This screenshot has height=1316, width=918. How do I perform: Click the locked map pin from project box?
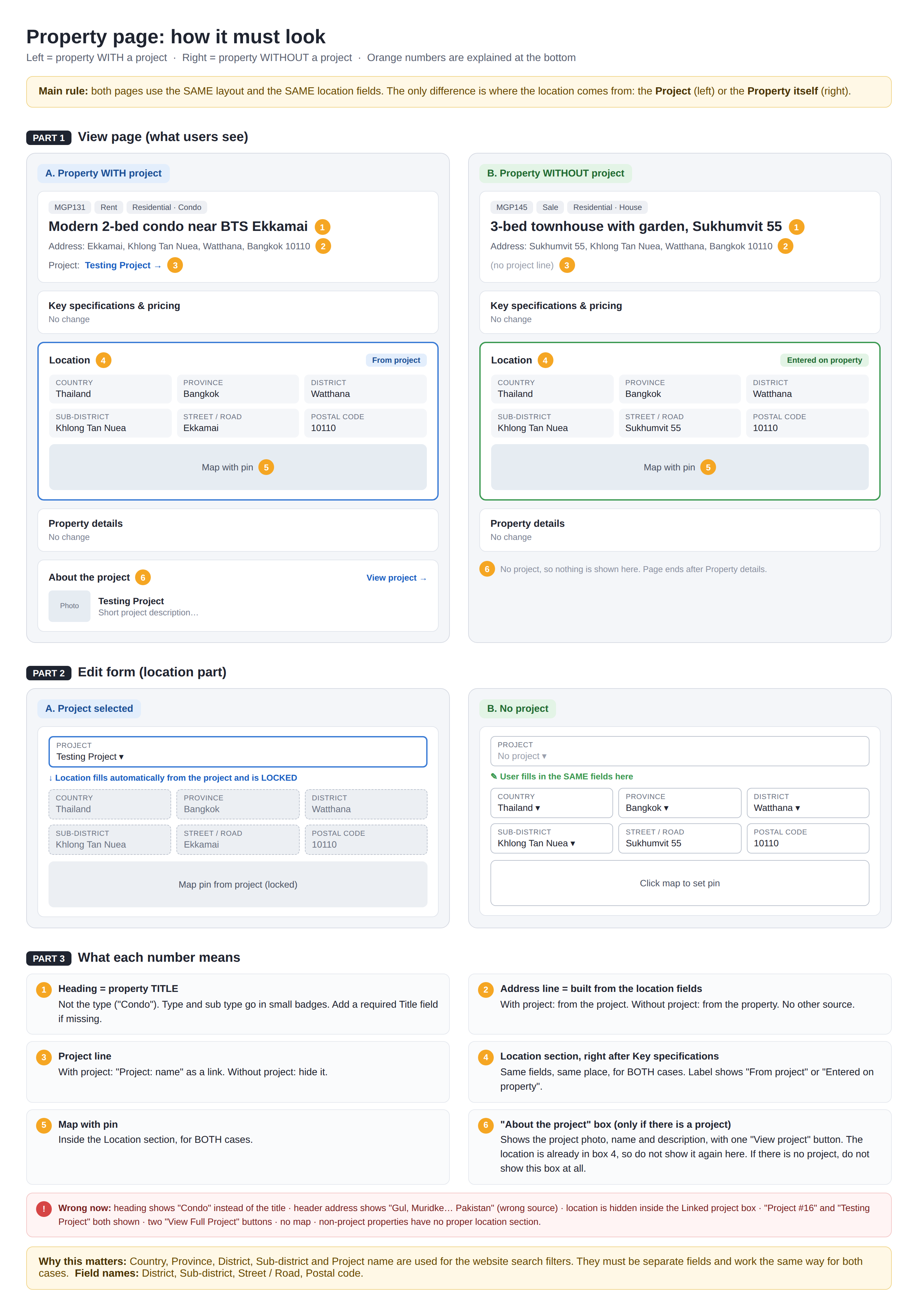tap(238, 884)
